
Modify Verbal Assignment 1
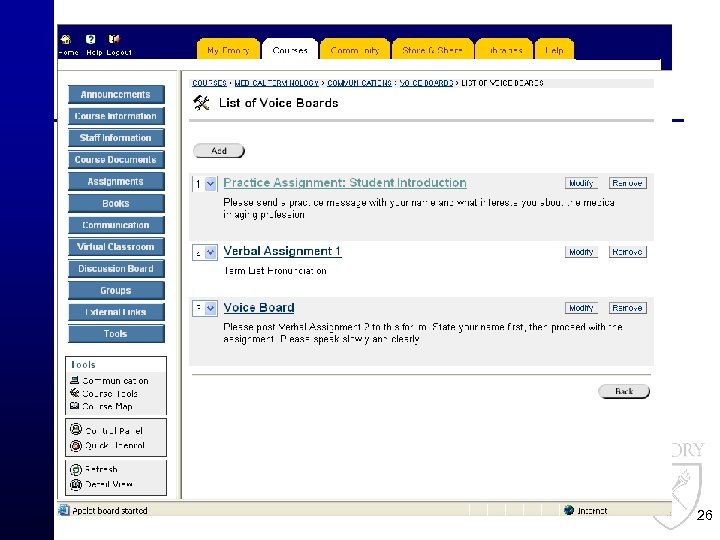click(x=581, y=252)
